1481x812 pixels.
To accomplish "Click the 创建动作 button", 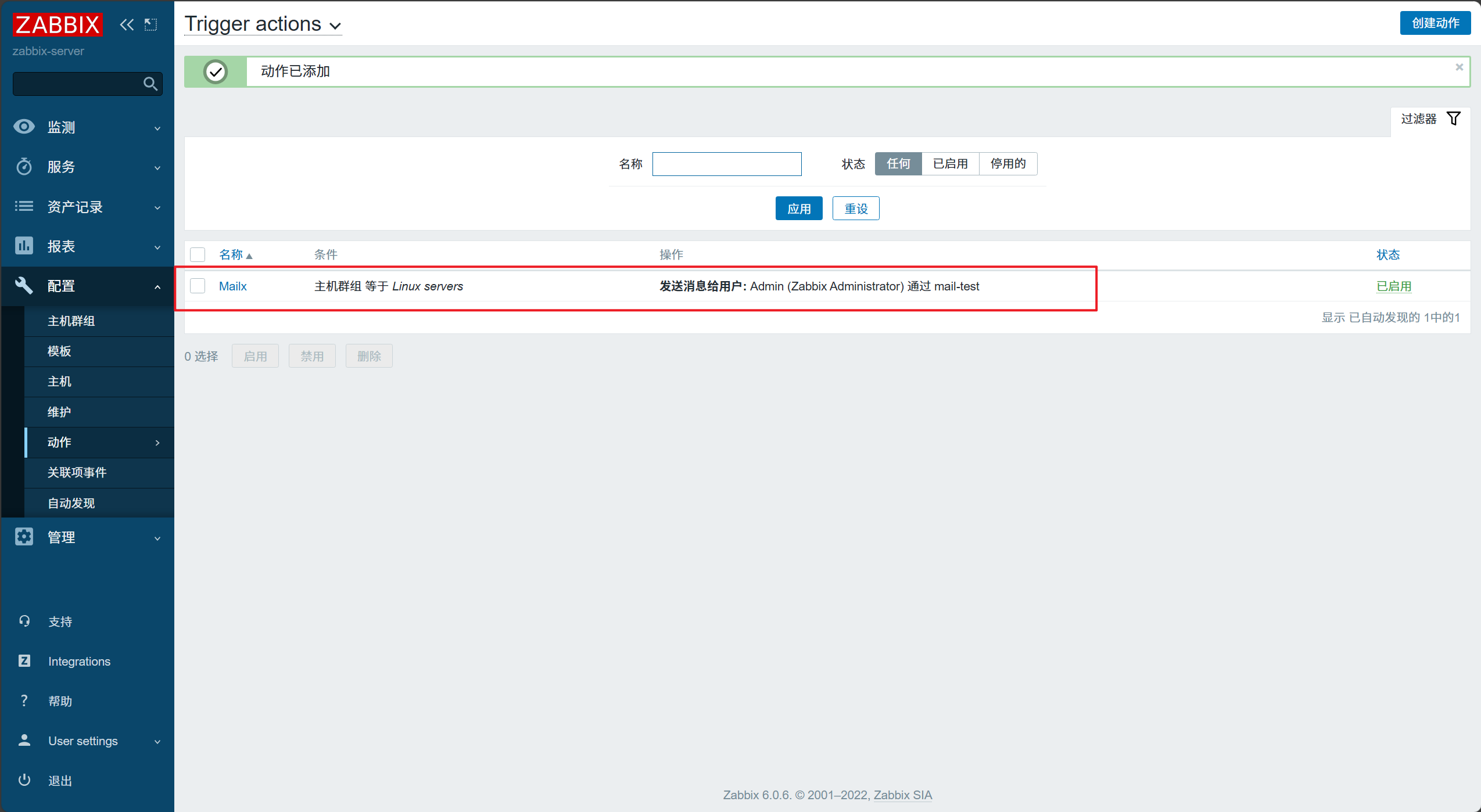I will point(1435,23).
